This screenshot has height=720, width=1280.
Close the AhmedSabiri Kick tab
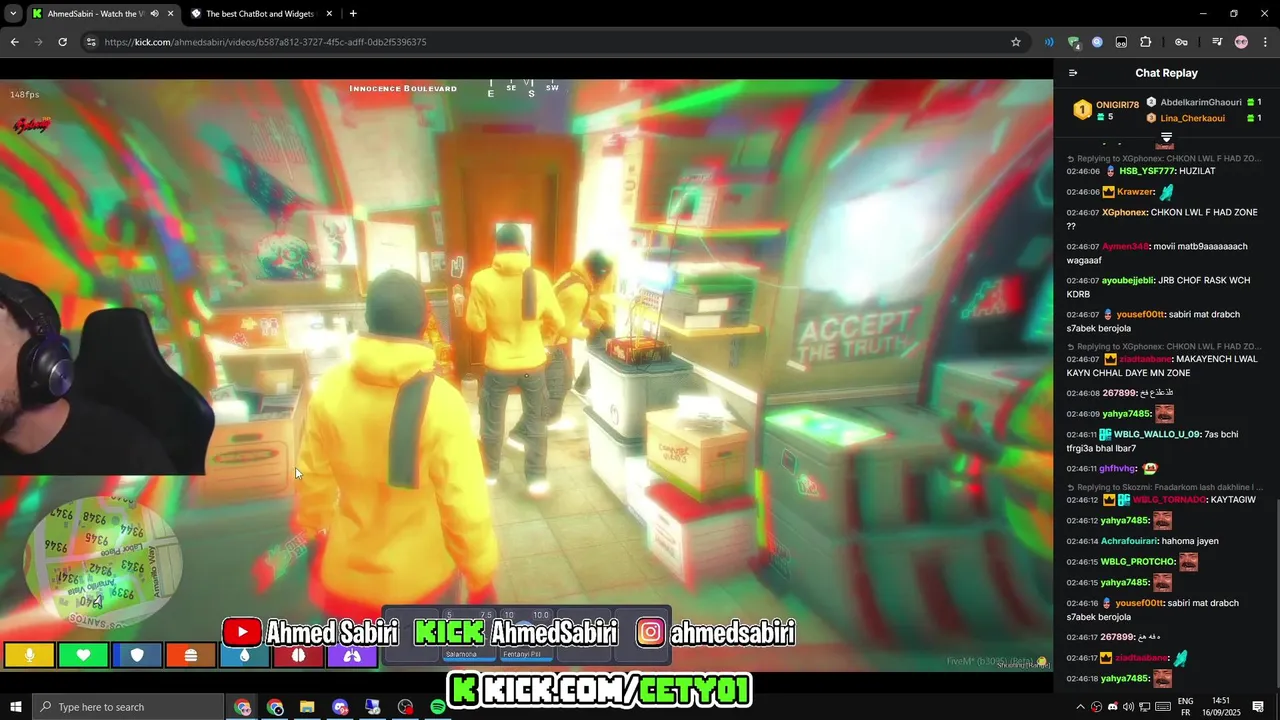[x=171, y=14]
